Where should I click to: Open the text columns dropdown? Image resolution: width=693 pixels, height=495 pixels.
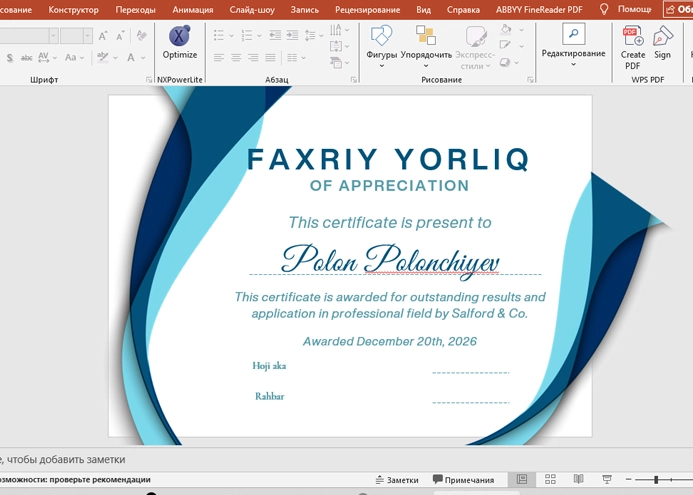point(296,57)
